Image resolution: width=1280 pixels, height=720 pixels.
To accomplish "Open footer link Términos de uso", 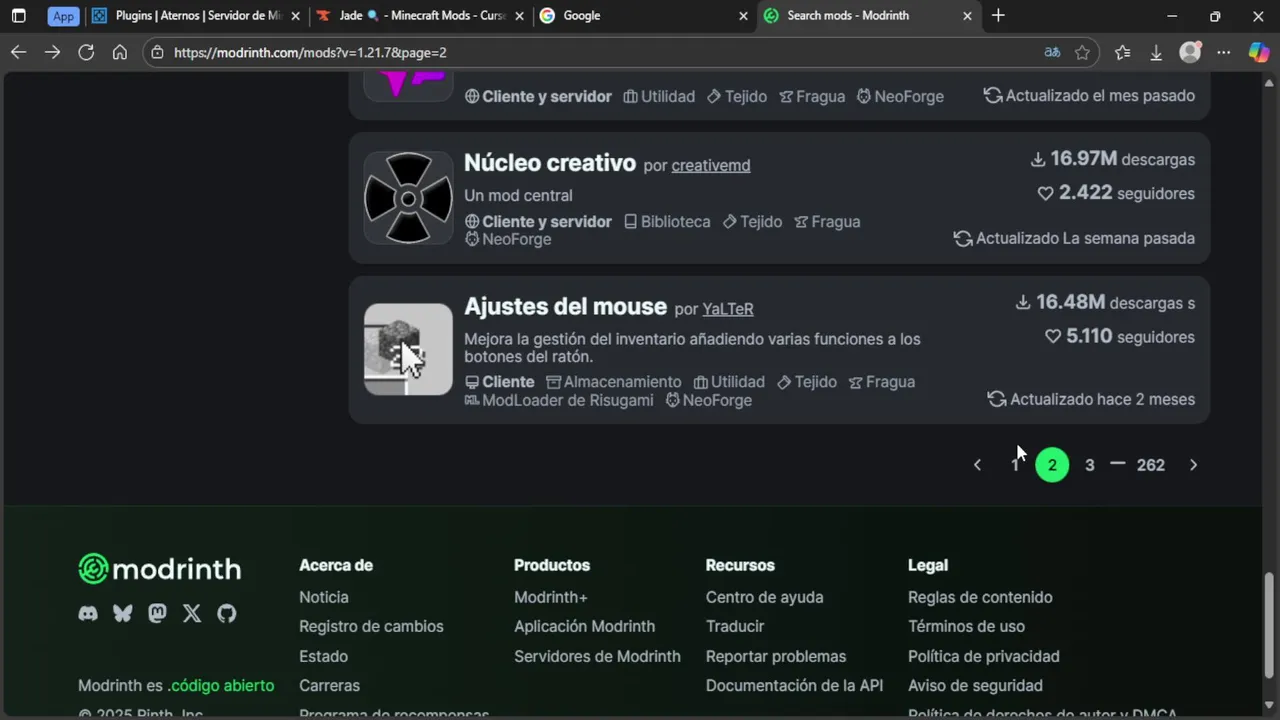I will 966,626.
